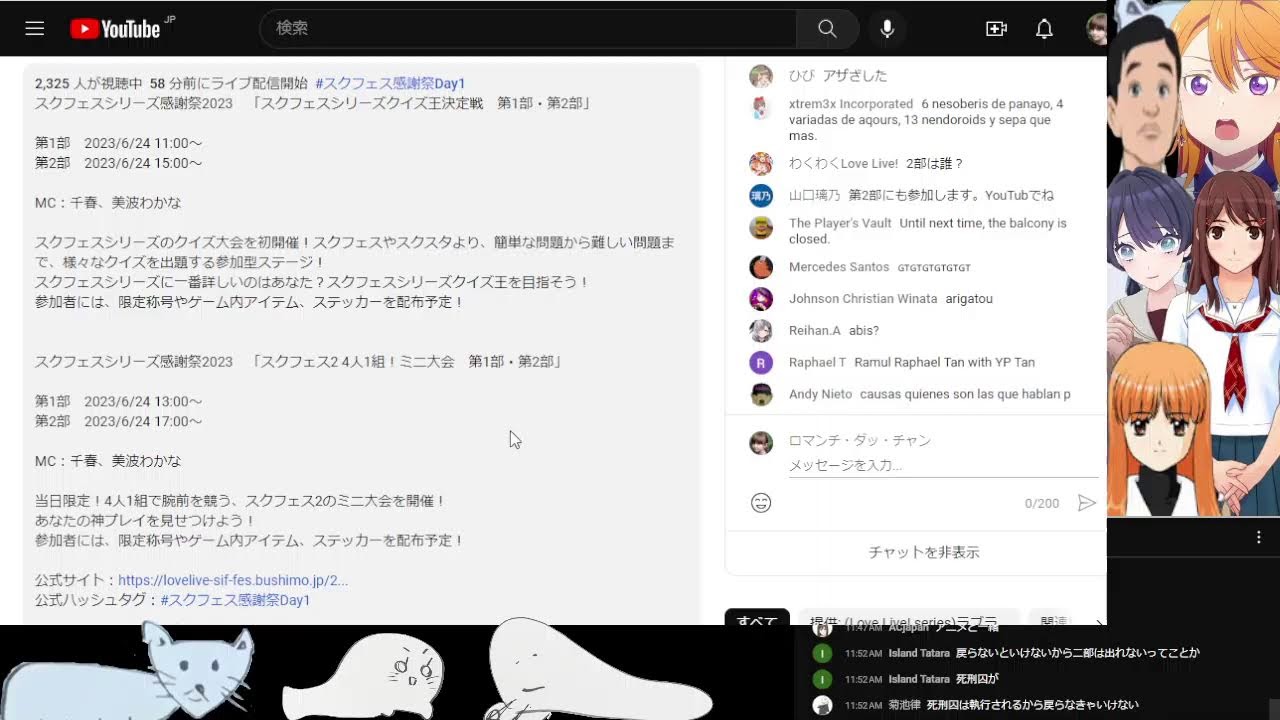Click the #スクフェス感謝祭Day1 hashtag at top
This screenshot has width=1280, height=720.
click(390, 83)
